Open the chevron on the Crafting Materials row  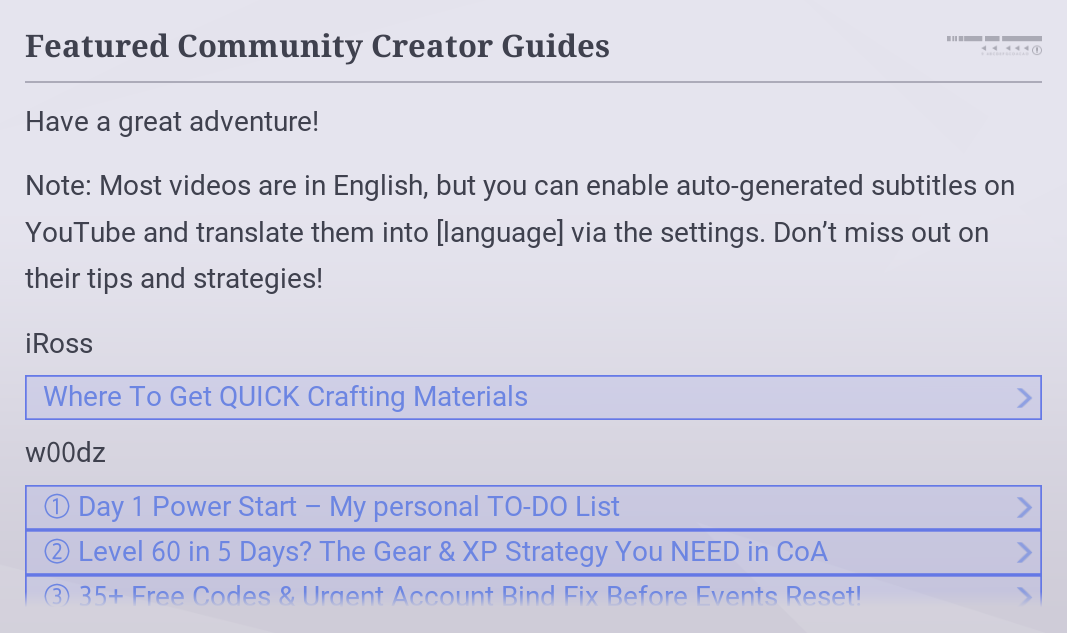1024,397
